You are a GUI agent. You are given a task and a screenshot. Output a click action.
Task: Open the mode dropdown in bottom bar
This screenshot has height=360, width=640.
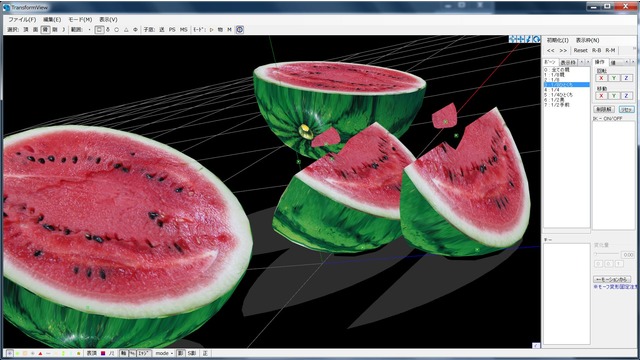tap(164, 353)
